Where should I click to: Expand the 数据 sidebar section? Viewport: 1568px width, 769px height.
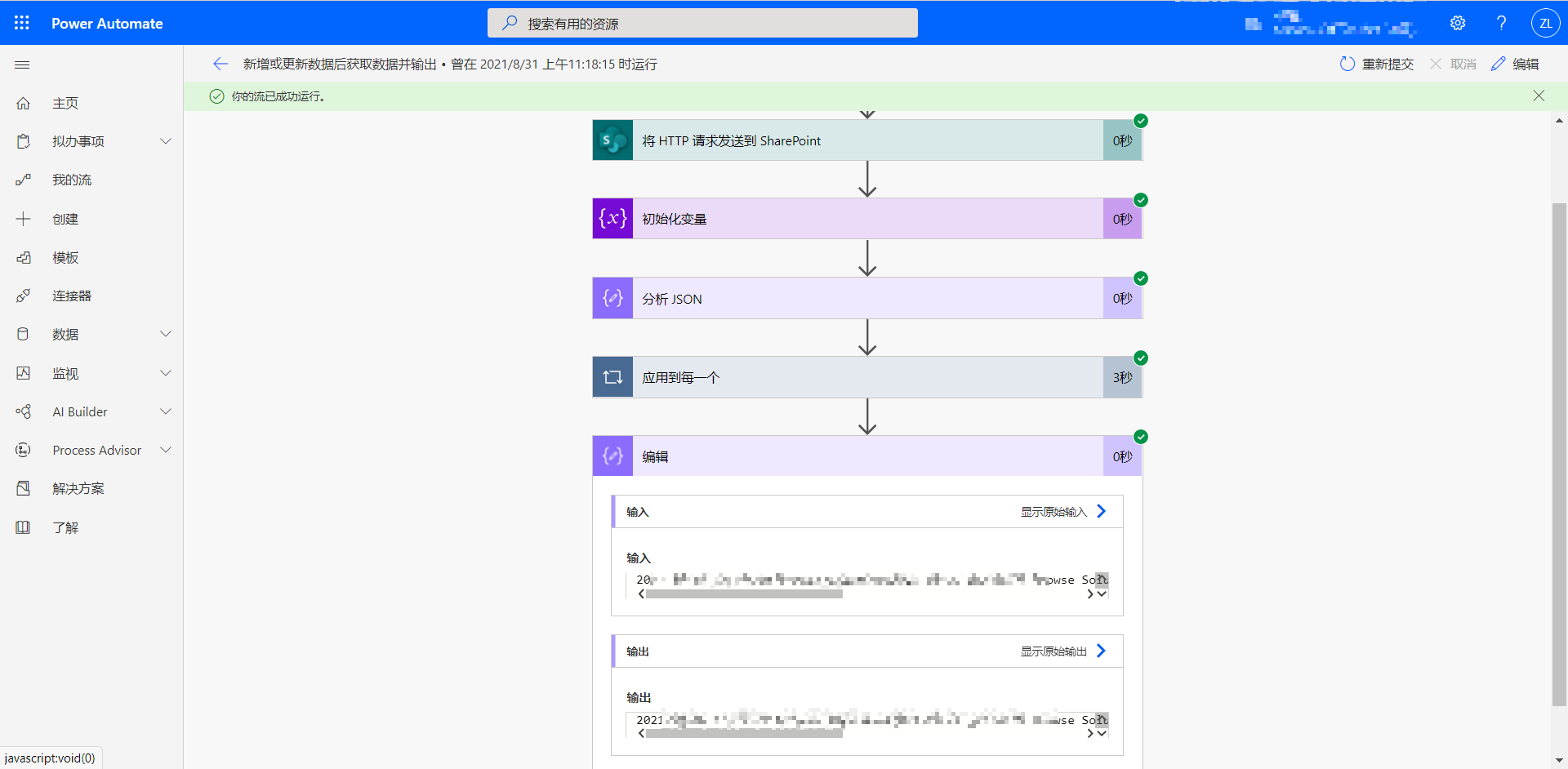coord(166,334)
